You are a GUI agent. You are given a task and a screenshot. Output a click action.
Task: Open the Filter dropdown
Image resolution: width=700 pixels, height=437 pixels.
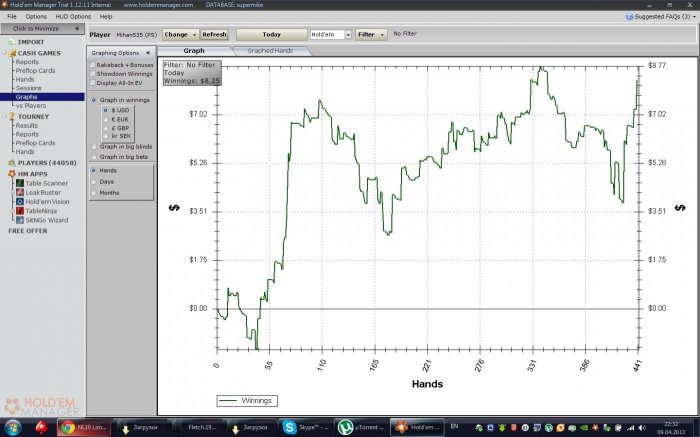coord(371,34)
